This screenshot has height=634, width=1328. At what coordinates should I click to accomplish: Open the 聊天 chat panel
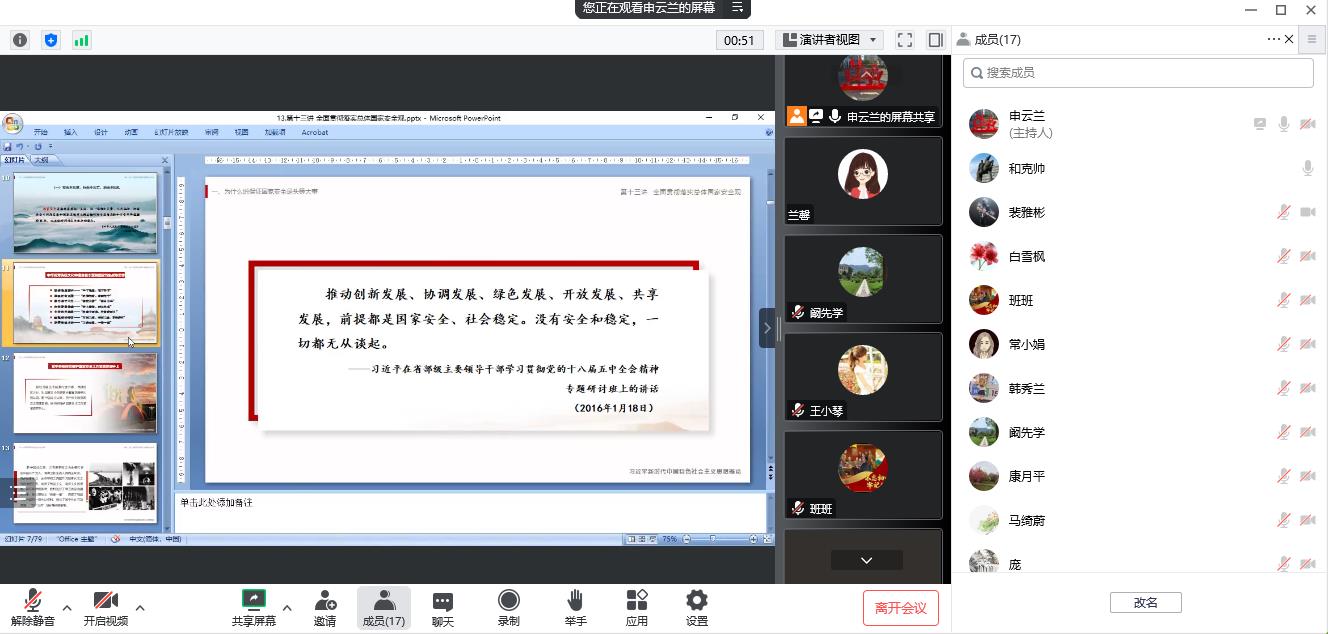coord(443,607)
